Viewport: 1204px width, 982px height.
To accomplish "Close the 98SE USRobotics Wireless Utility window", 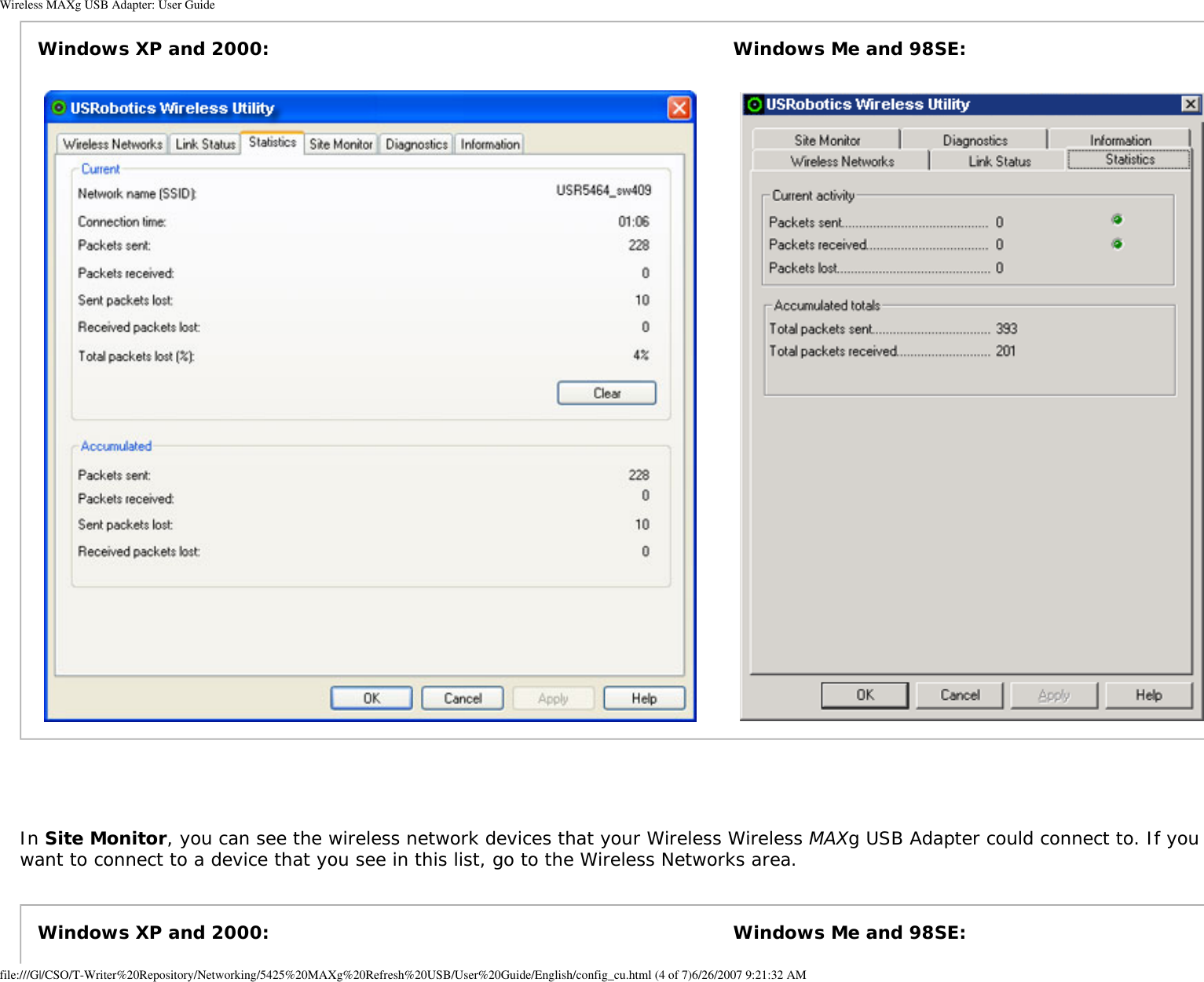I will [1191, 104].
